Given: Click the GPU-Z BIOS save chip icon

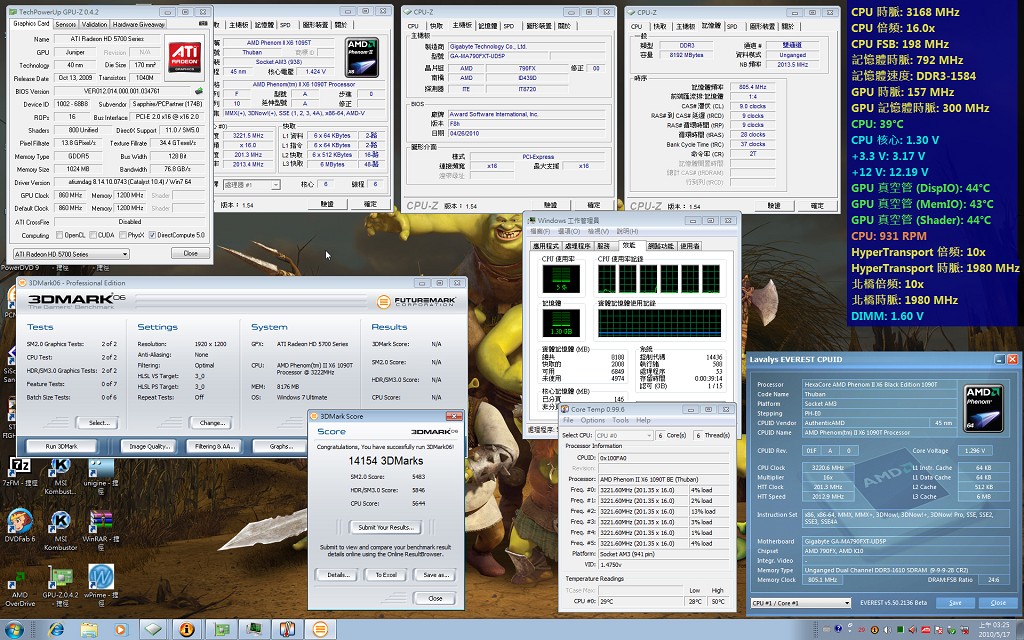Looking at the screenshot, I should coord(199,91).
